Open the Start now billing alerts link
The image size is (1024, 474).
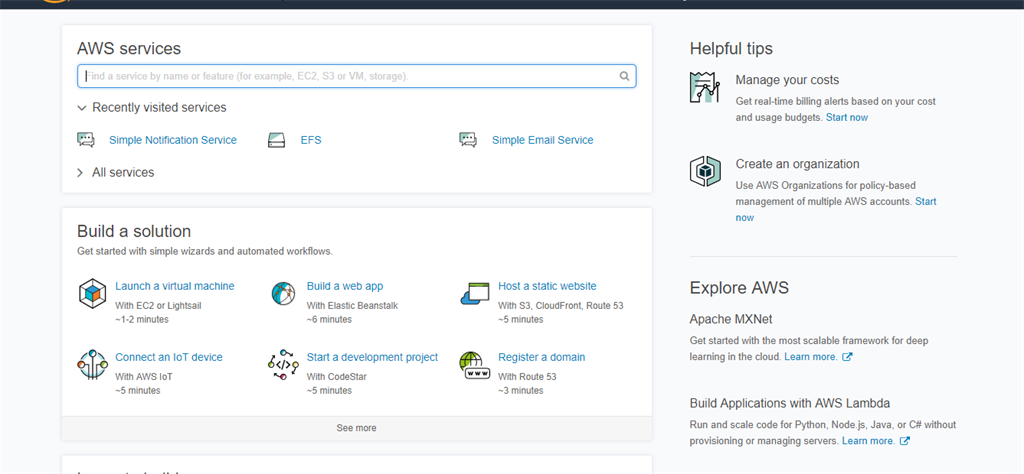pyautogui.click(x=846, y=118)
